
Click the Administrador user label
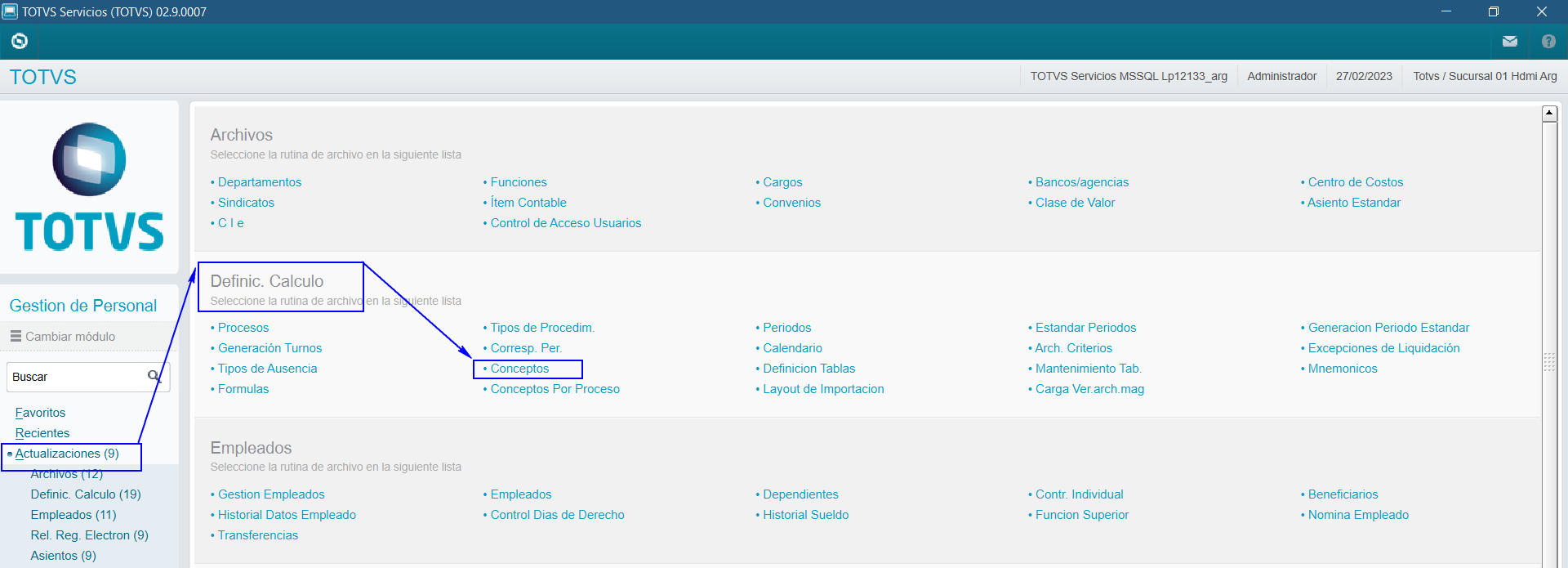pyautogui.click(x=1281, y=76)
